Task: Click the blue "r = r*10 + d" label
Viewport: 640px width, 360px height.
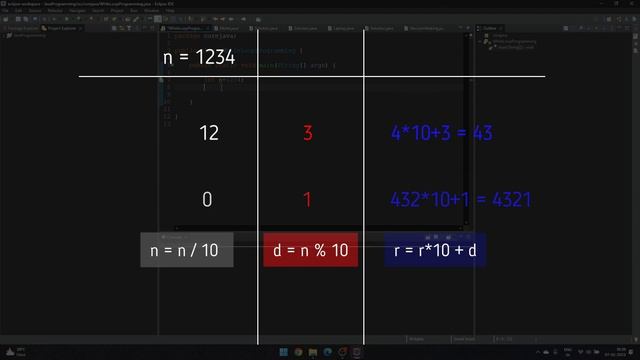Action: pos(435,250)
